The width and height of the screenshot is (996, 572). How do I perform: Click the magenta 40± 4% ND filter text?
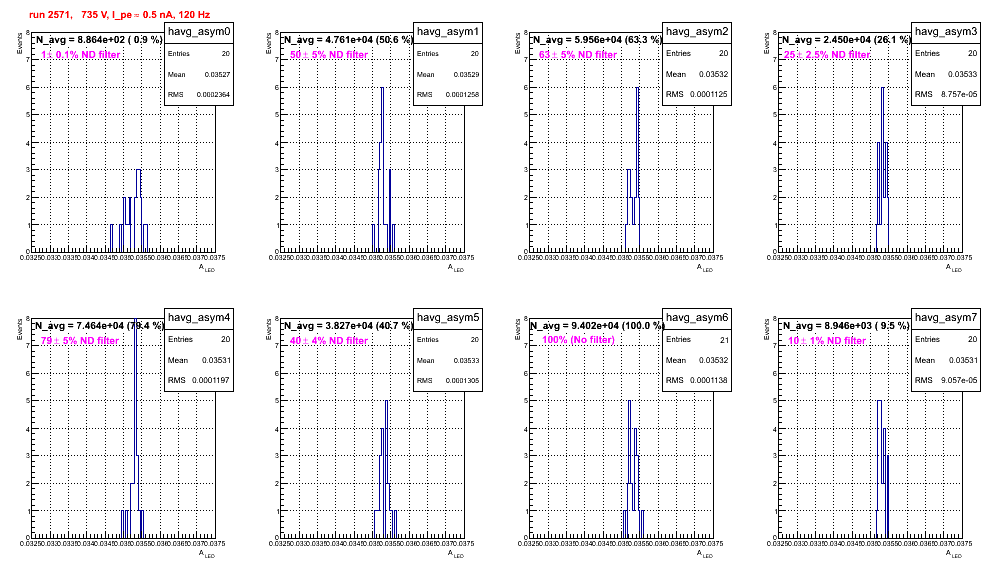point(329,341)
